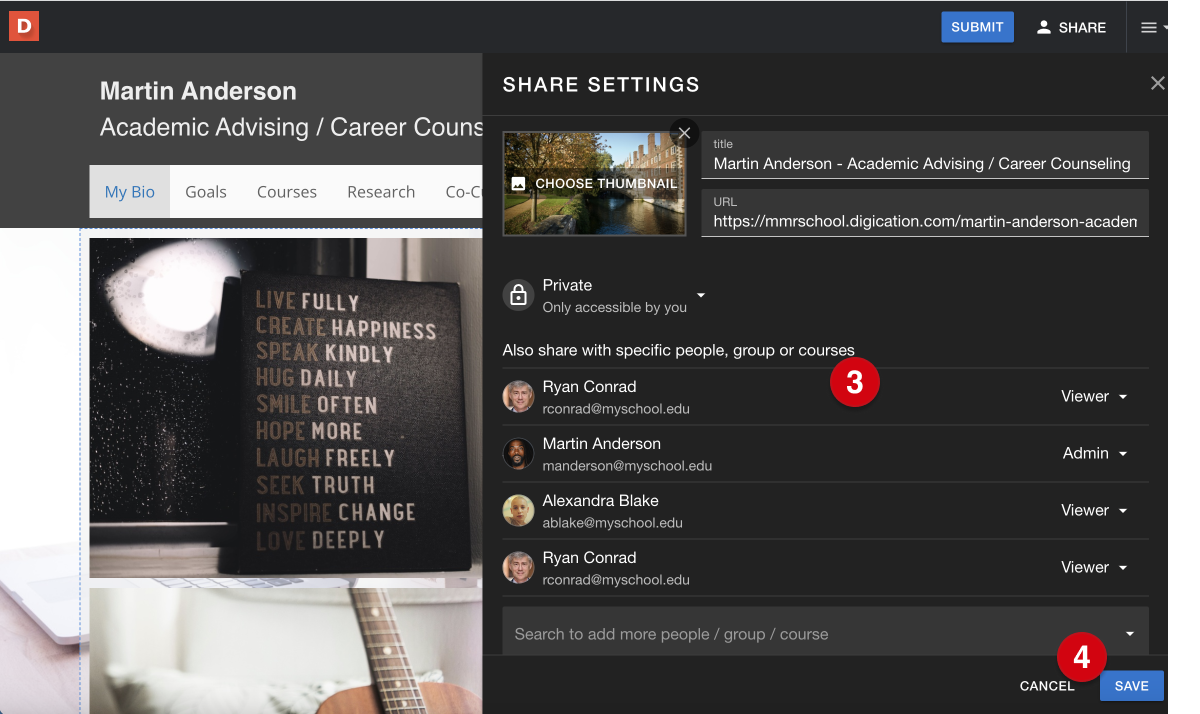Open the hamburger menu icon

click(x=1149, y=27)
